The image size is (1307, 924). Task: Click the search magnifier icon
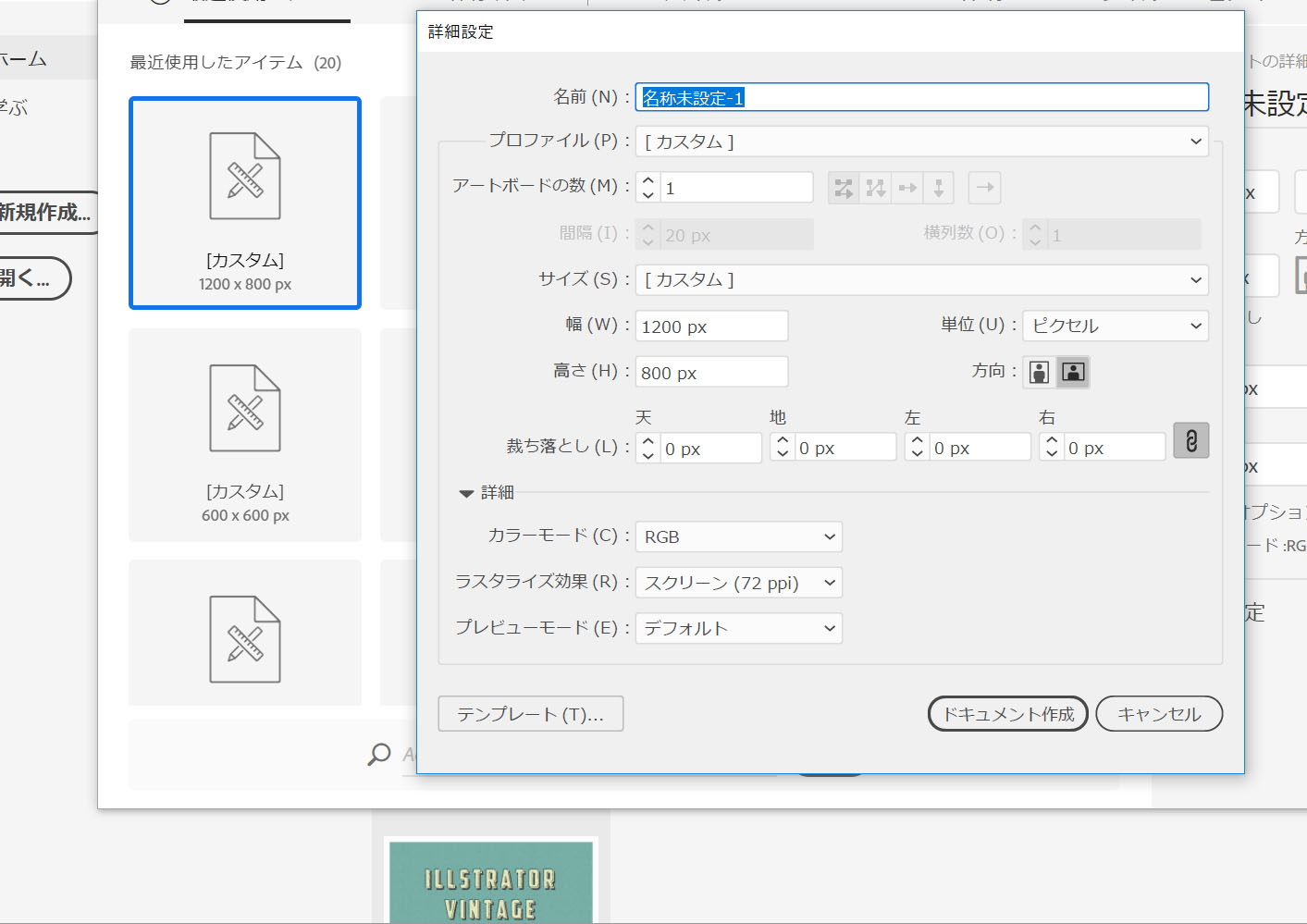[379, 755]
